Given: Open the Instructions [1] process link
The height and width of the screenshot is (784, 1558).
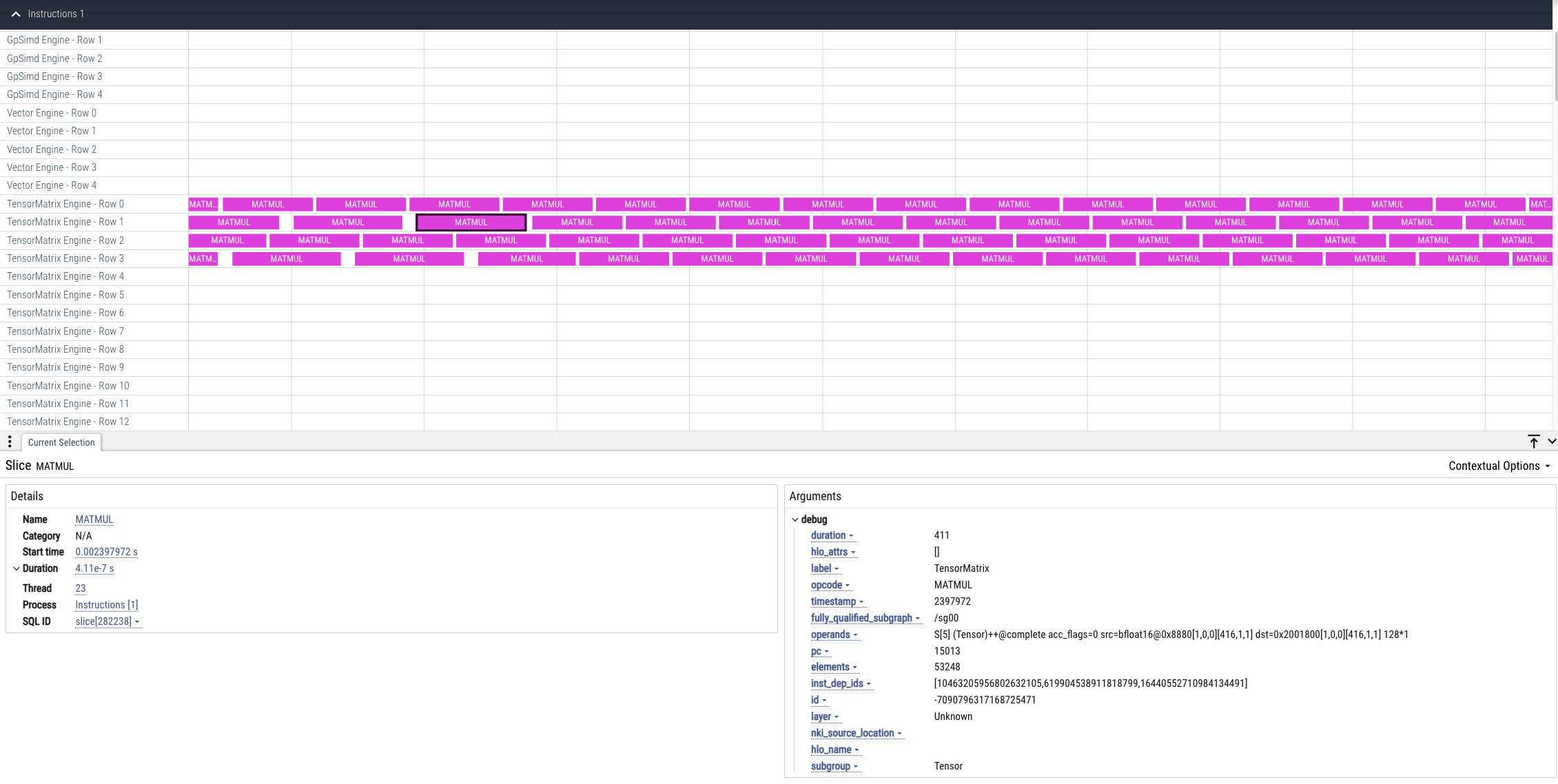Looking at the screenshot, I should [x=106, y=605].
